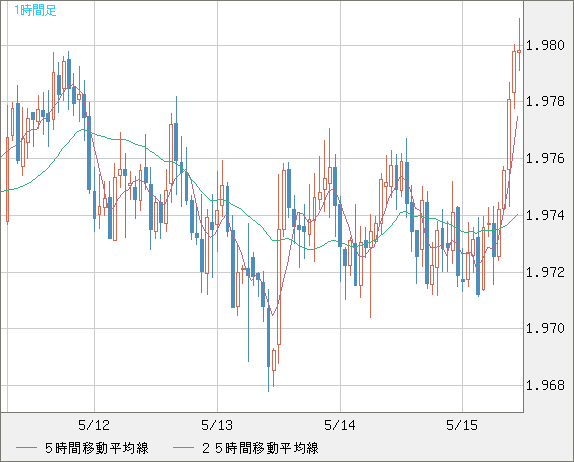Select the 1.968 price axis label
Viewport: 574px width, 462px height.
(545, 385)
